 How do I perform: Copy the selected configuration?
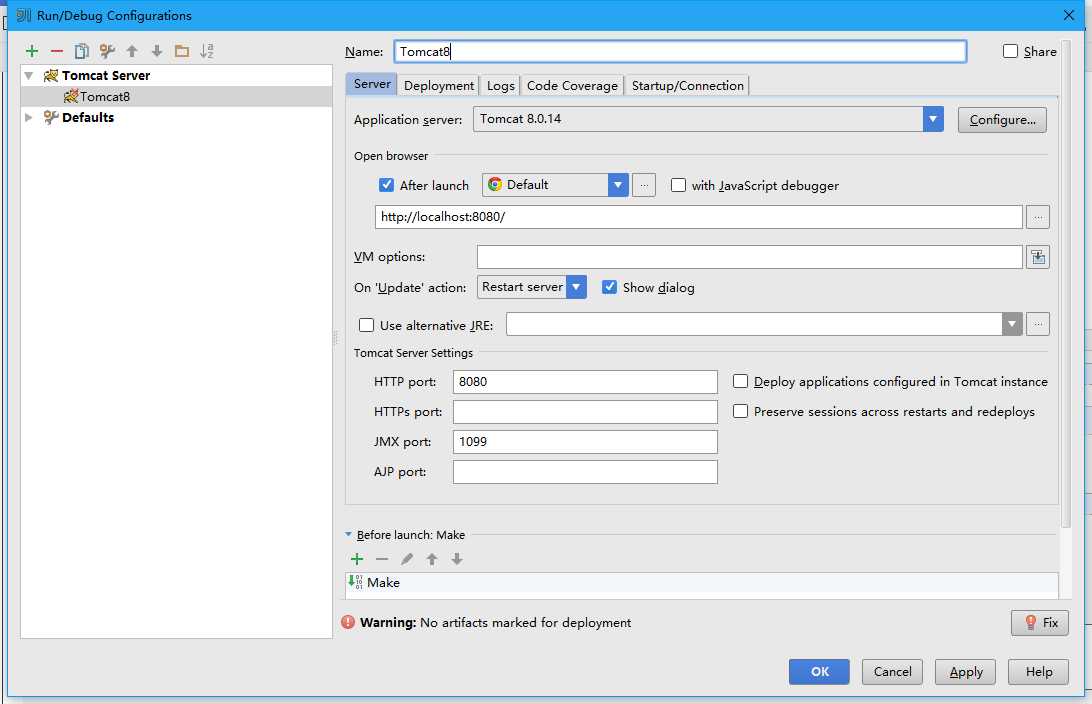(81, 51)
